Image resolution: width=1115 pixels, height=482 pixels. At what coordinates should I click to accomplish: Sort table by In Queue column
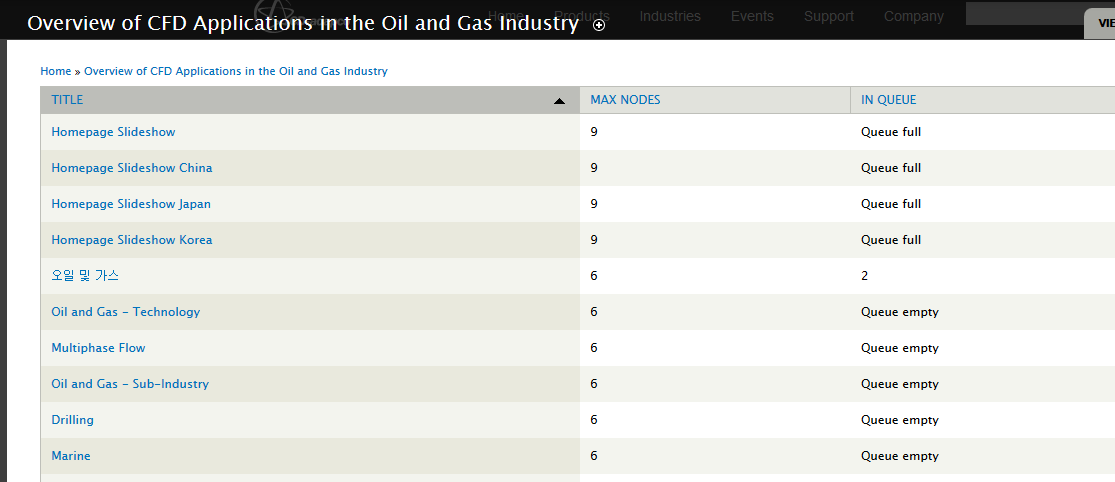(x=888, y=100)
